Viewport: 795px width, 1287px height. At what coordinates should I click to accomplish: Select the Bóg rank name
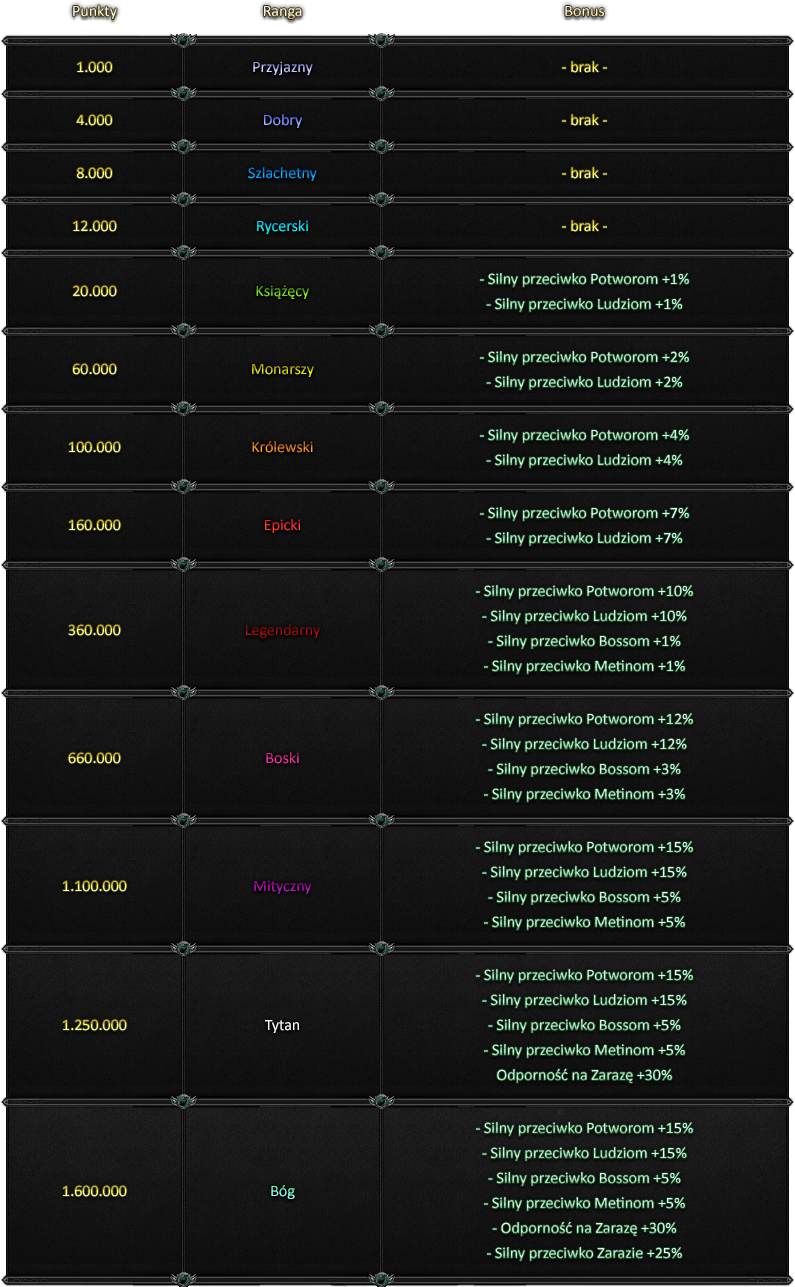point(282,1192)
